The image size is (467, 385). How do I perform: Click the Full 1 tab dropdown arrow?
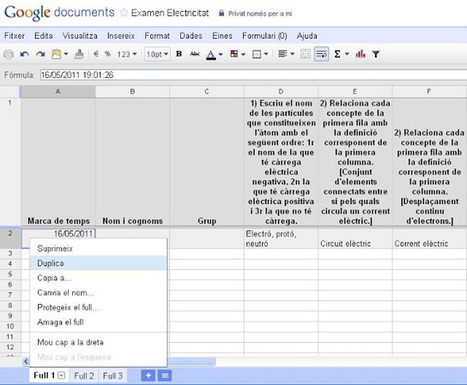62,375
